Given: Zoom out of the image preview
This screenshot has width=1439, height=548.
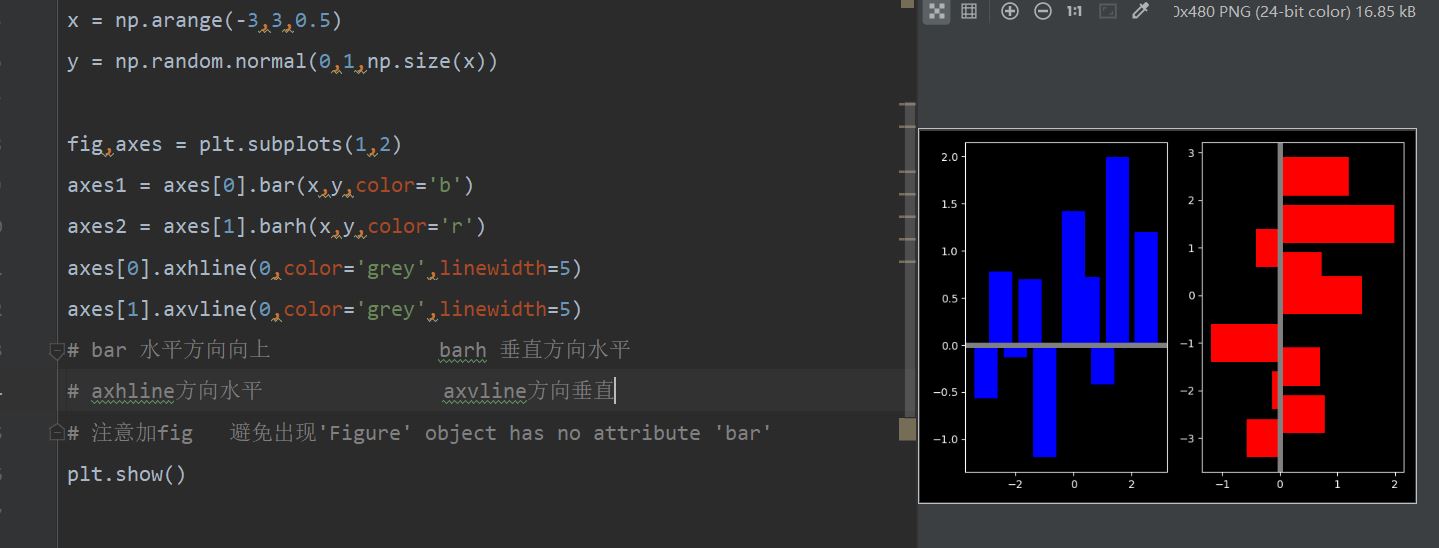Looking at the screenshot, I should (x=1043, y=12).
